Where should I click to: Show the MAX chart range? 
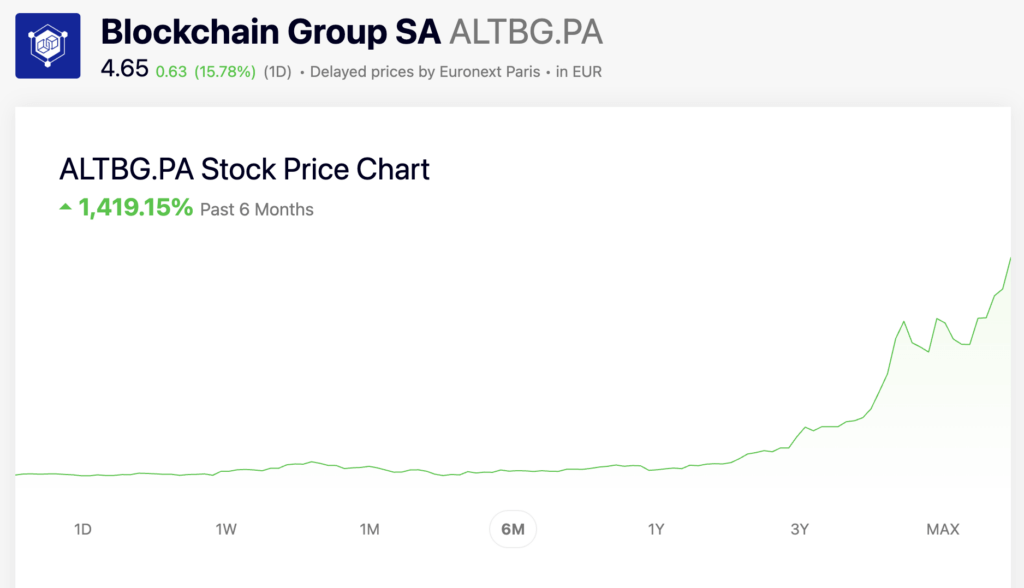click(x=941, y=529)
